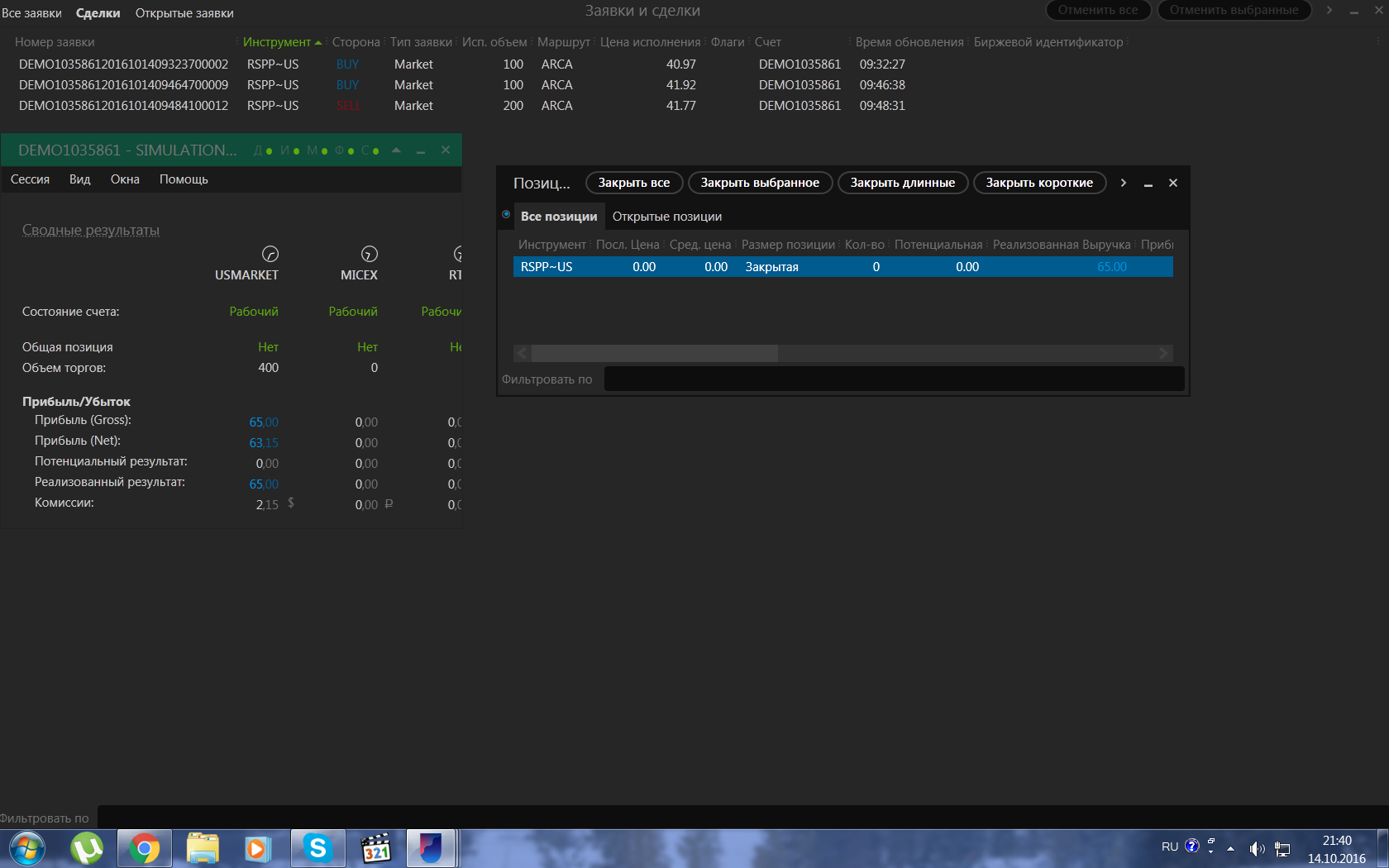Open the USMARKET clock icon
This screenshot has height=868, width=1389.
tap(270, 254)
